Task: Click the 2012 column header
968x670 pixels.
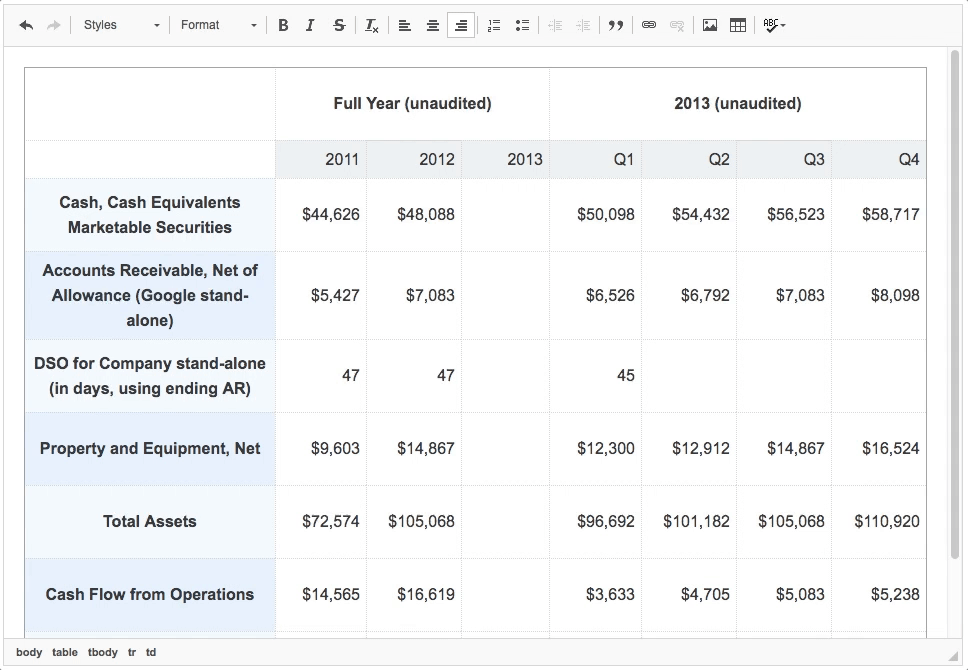Action: 414,159
